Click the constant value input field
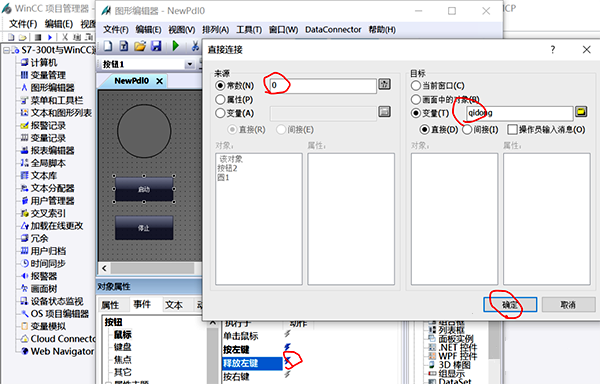Screen dimensions: 600x384 (323, 85)
